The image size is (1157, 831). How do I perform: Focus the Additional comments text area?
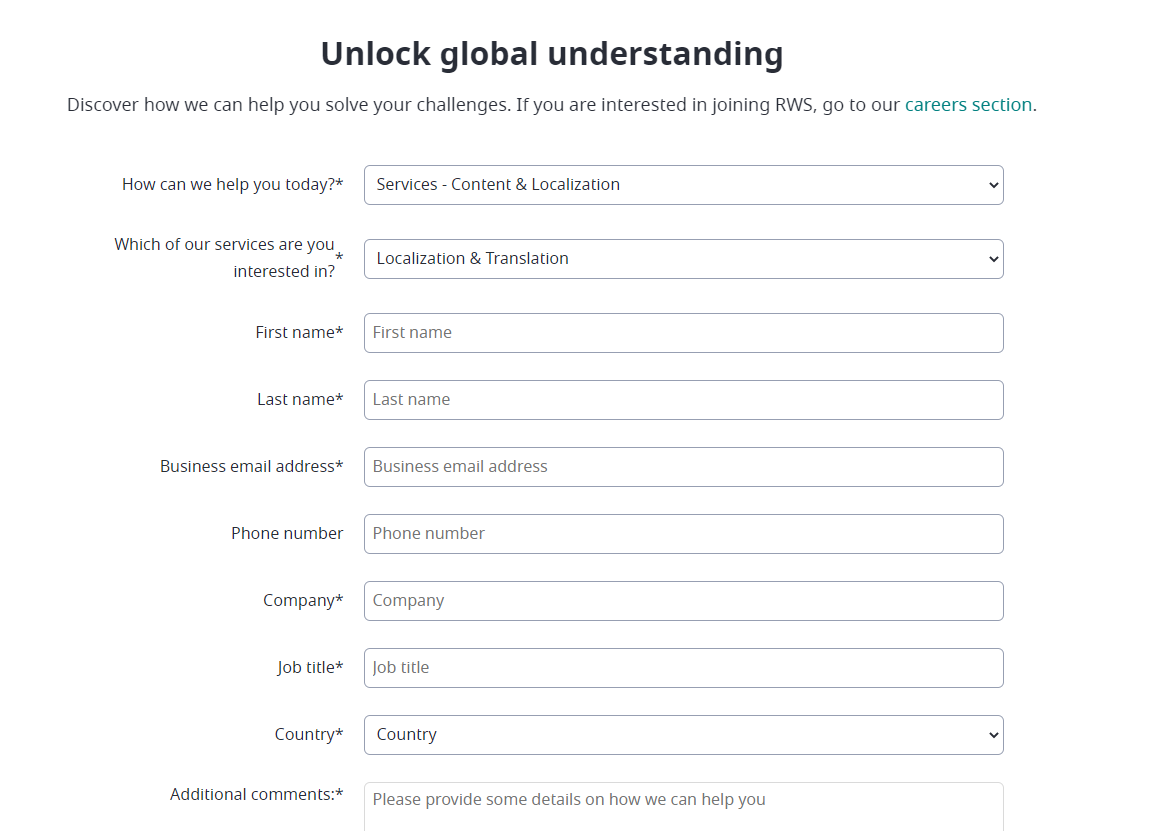tap(683, 805)
